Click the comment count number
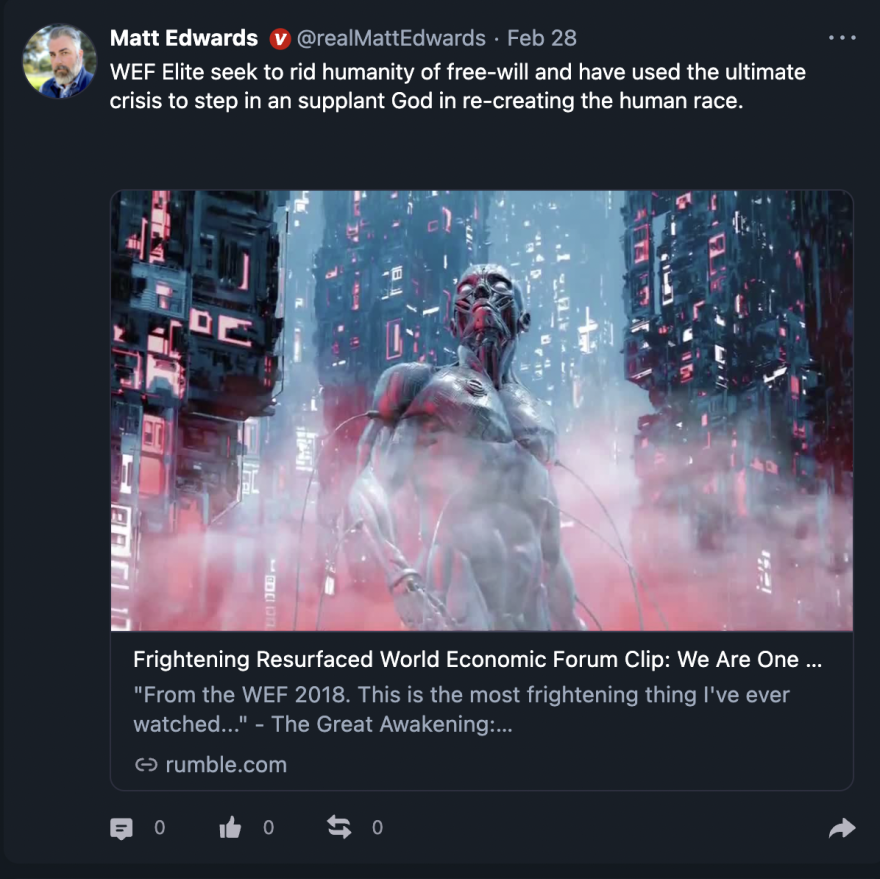880x879 pixels. (159, 828)
